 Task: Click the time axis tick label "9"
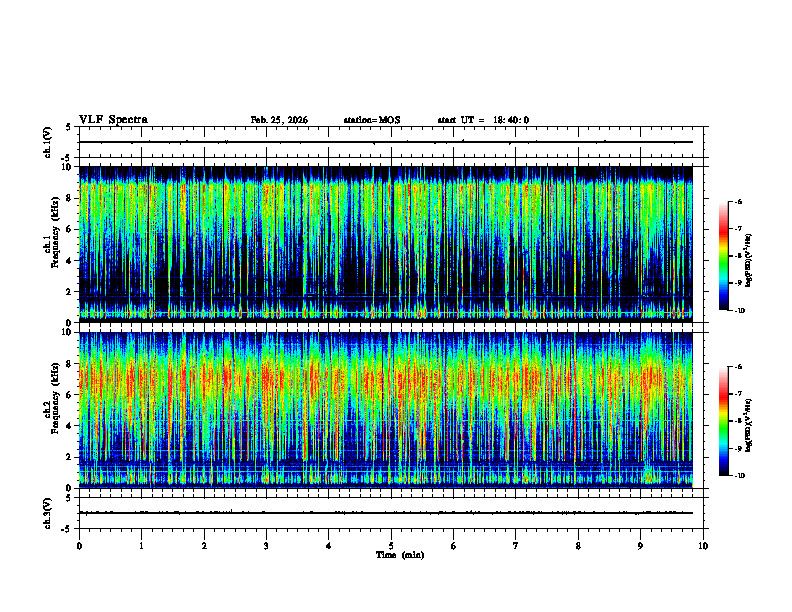(640, 546)
